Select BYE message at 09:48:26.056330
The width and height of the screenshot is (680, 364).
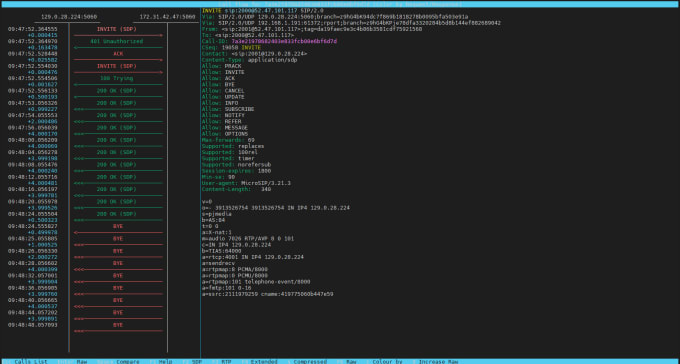(118, 251)
